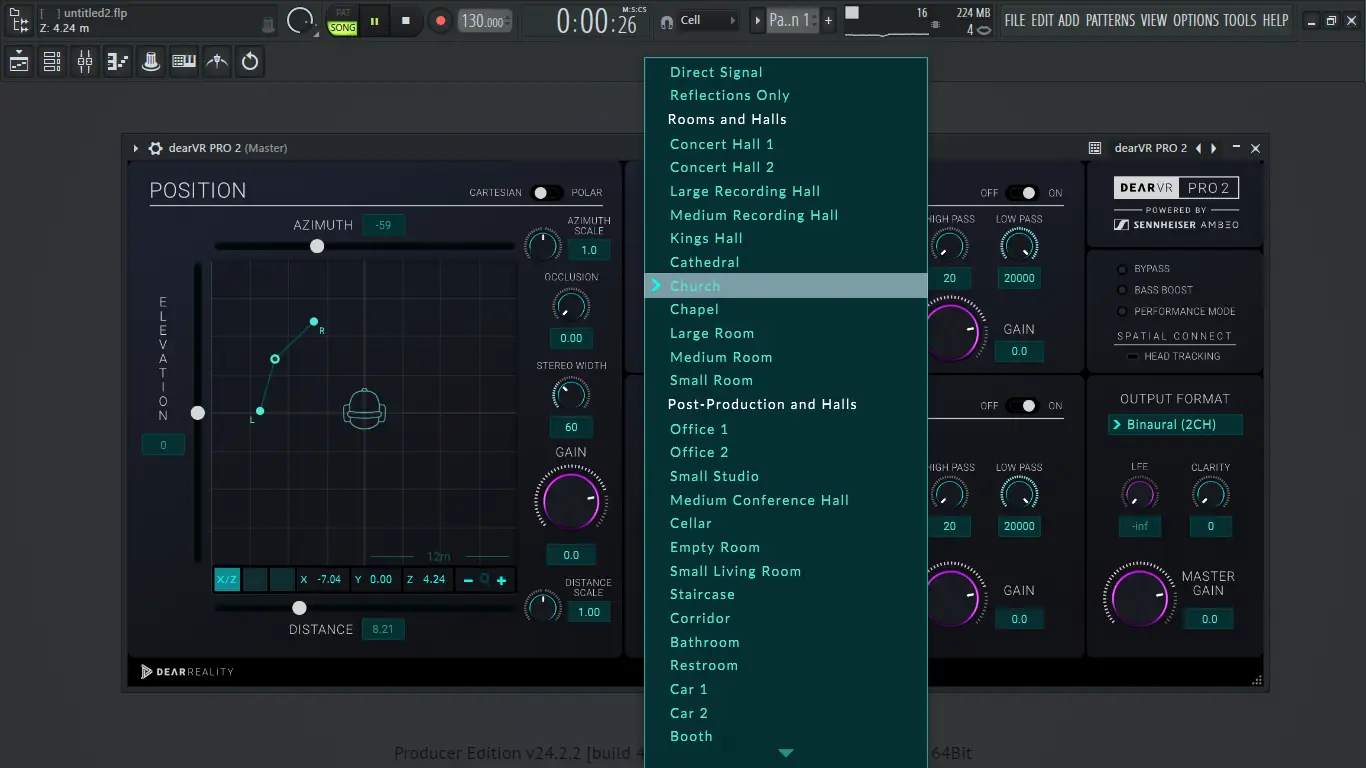Click the record button

click(440, 20)
